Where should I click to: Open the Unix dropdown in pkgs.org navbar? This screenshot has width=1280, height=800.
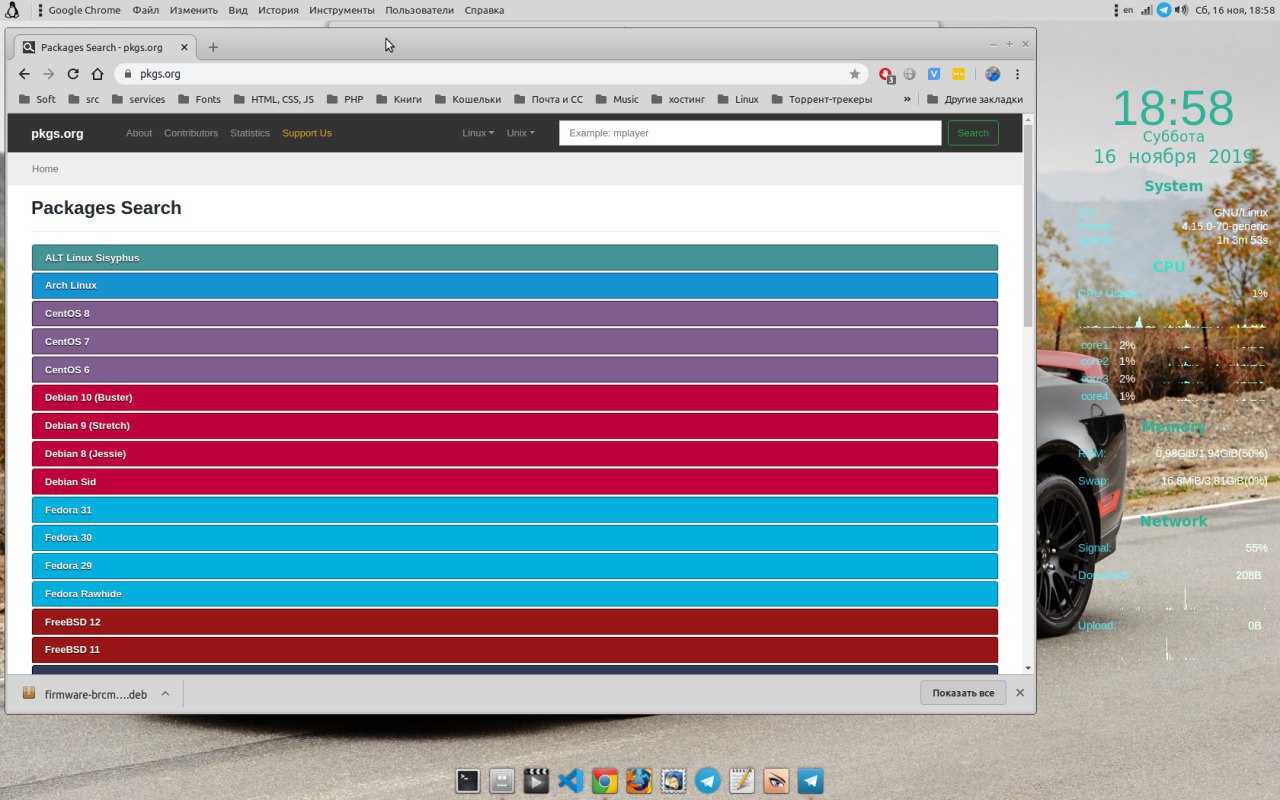[520, 133]
